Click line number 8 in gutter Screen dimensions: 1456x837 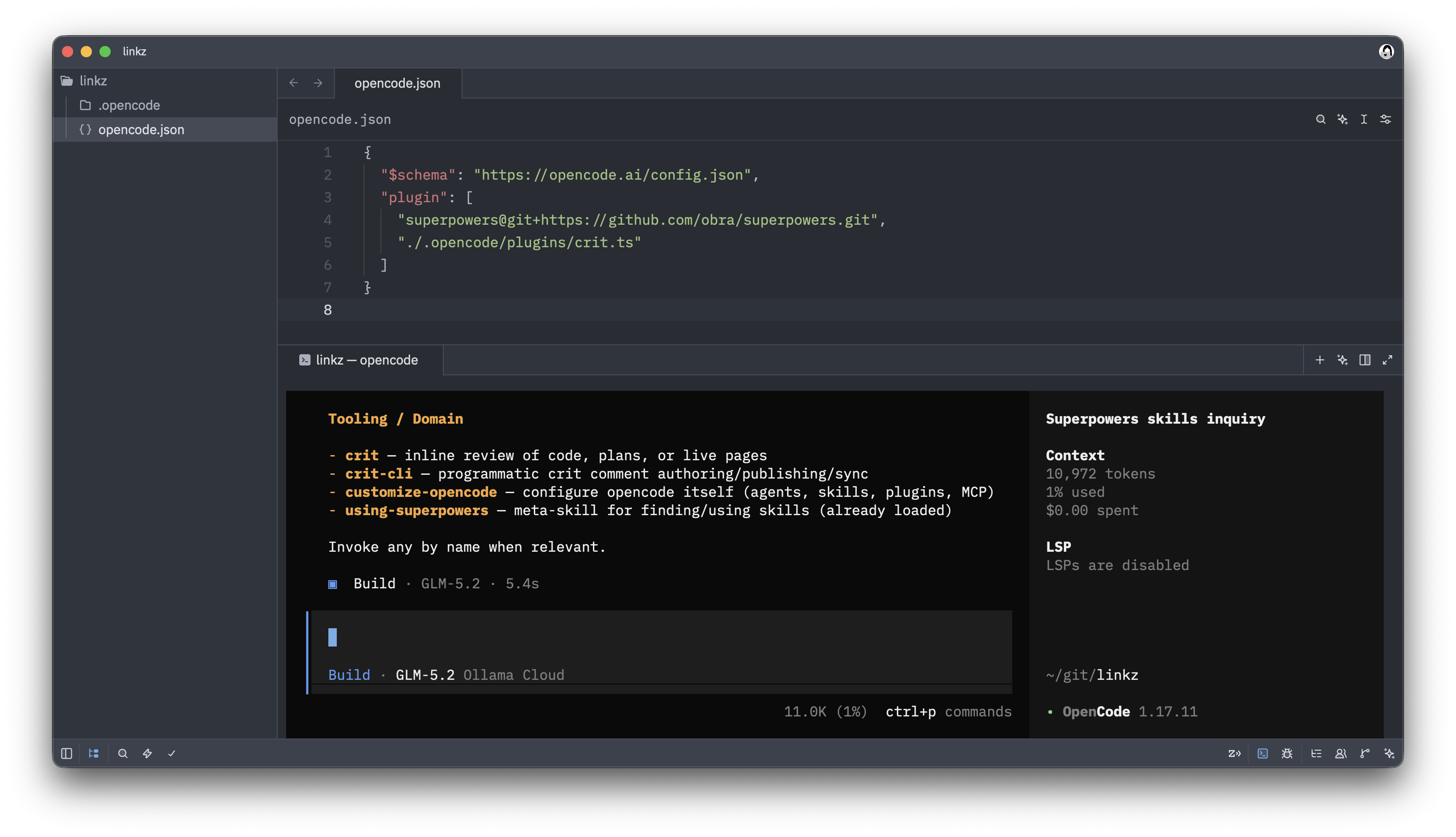[327, 310]
